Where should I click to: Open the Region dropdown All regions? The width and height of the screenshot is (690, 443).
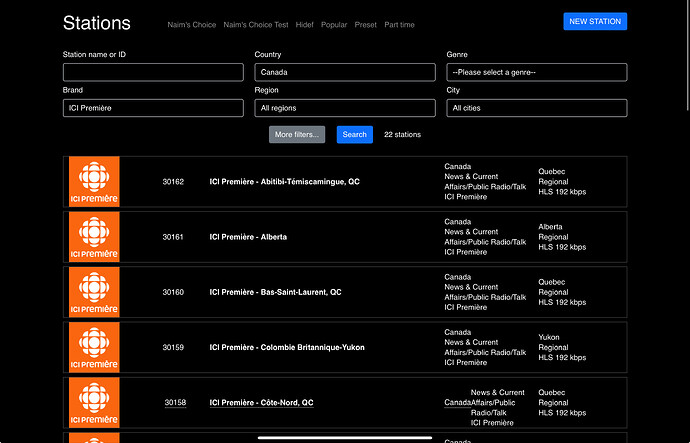tap(345, 108)
